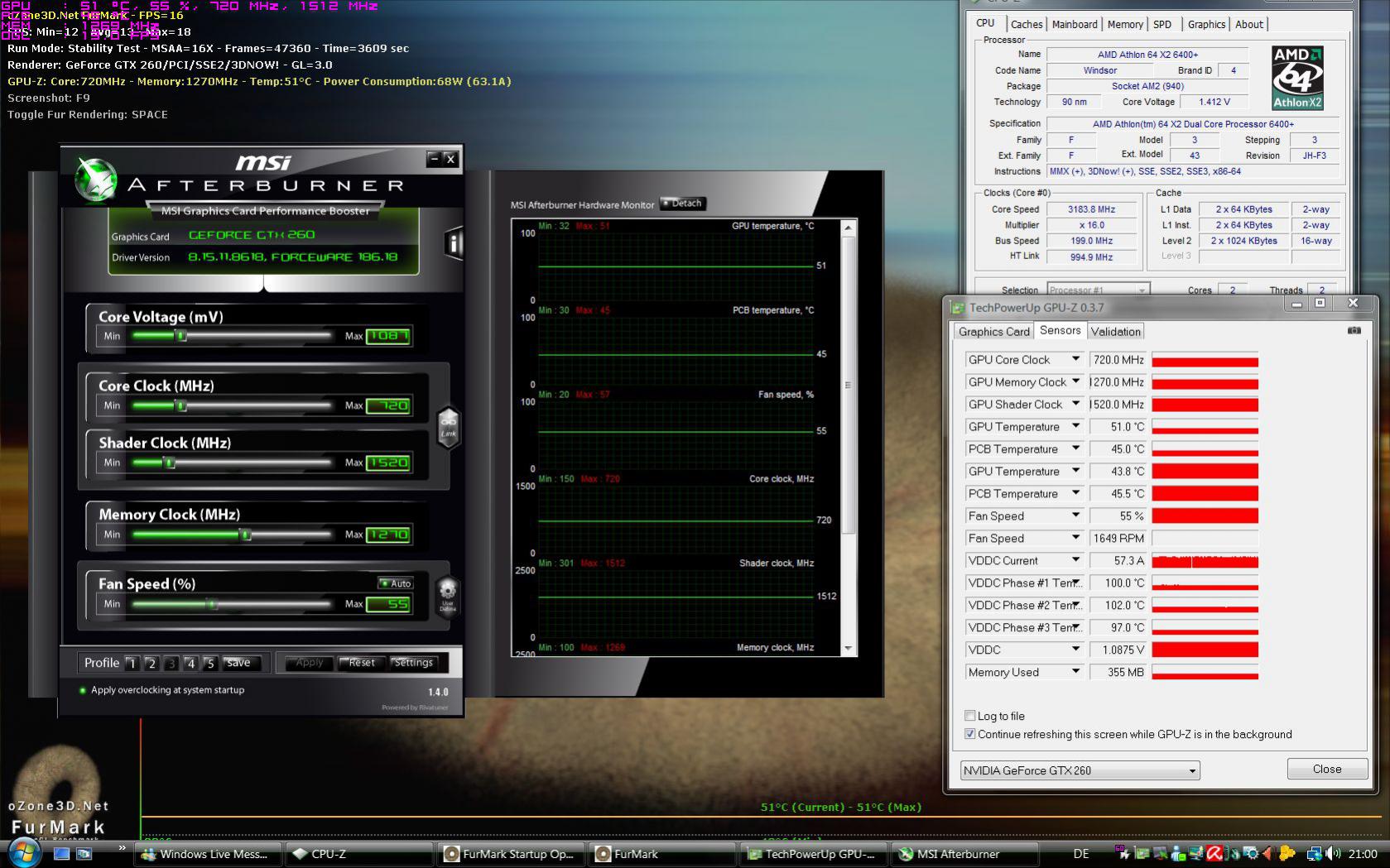Open the Memory Used sensor dropdown
This screenshot has height=868, width=1390.
coord(1075,672)
